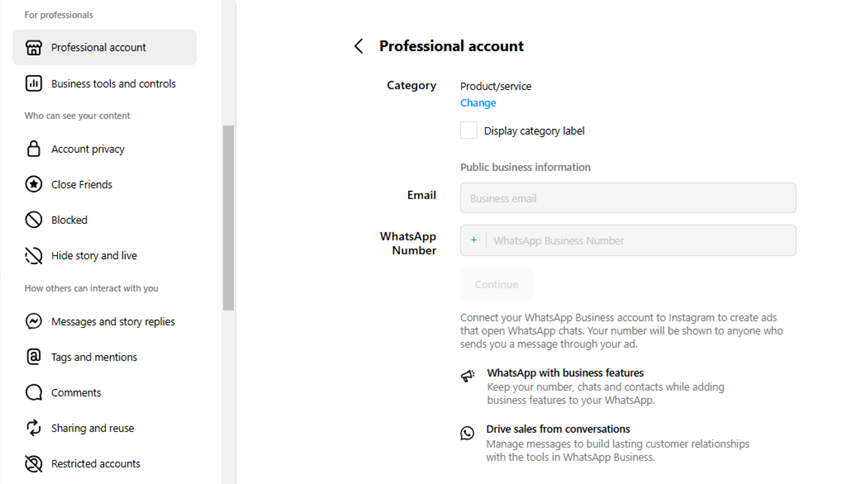Click the Comments speech bubble icon

click(34, 392)
